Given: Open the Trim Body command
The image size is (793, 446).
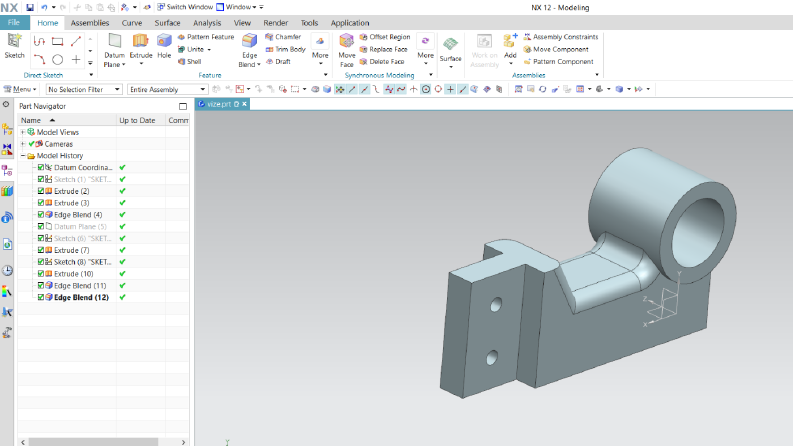Looking at the screenshot, I should 286,50.
